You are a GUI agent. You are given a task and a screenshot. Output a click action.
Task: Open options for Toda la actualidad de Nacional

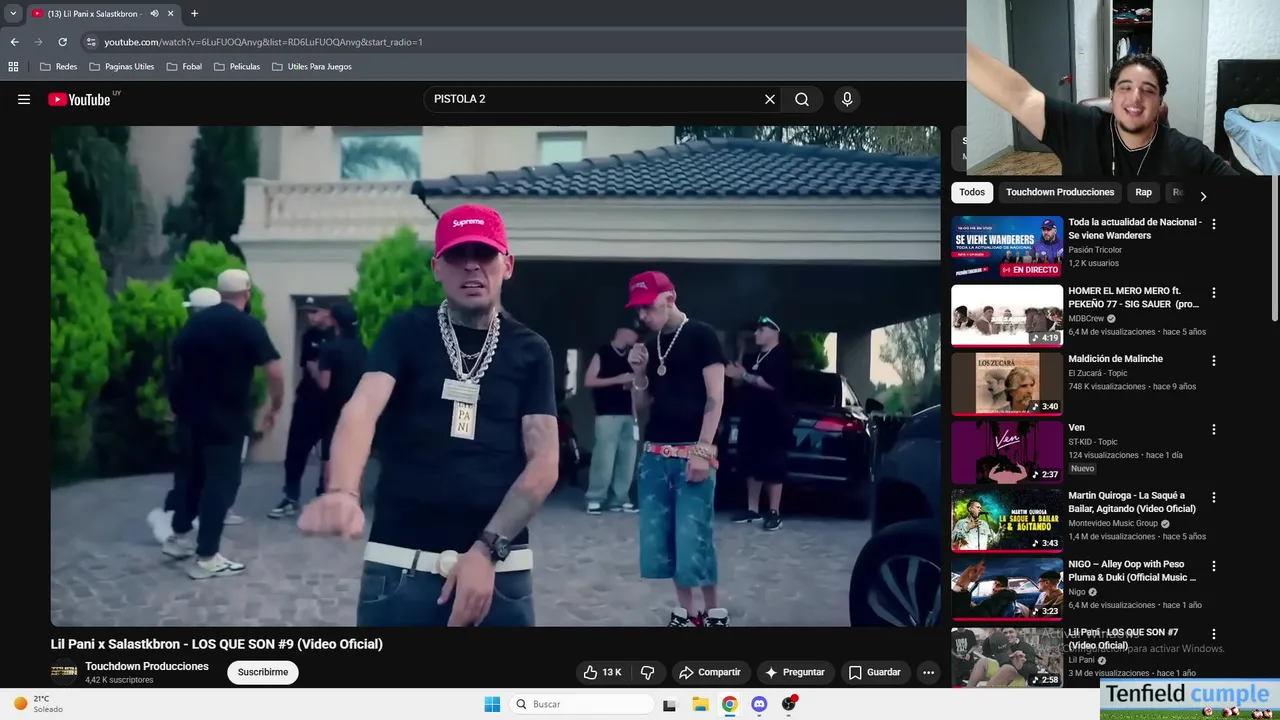pyautogui.click(x=1214, y=224)
